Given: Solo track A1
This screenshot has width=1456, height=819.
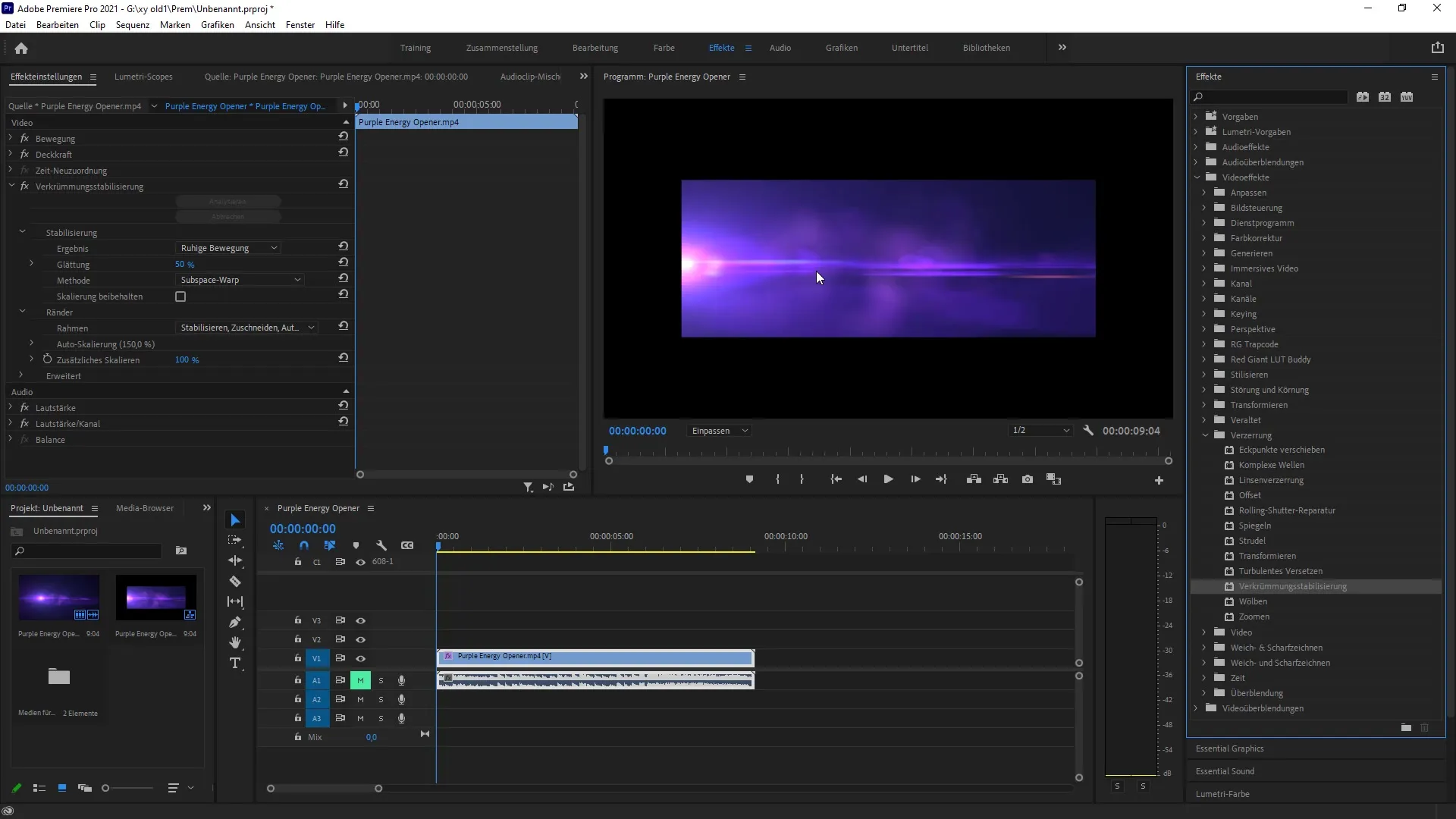Looking at the screenshot, I should (381, 680).
